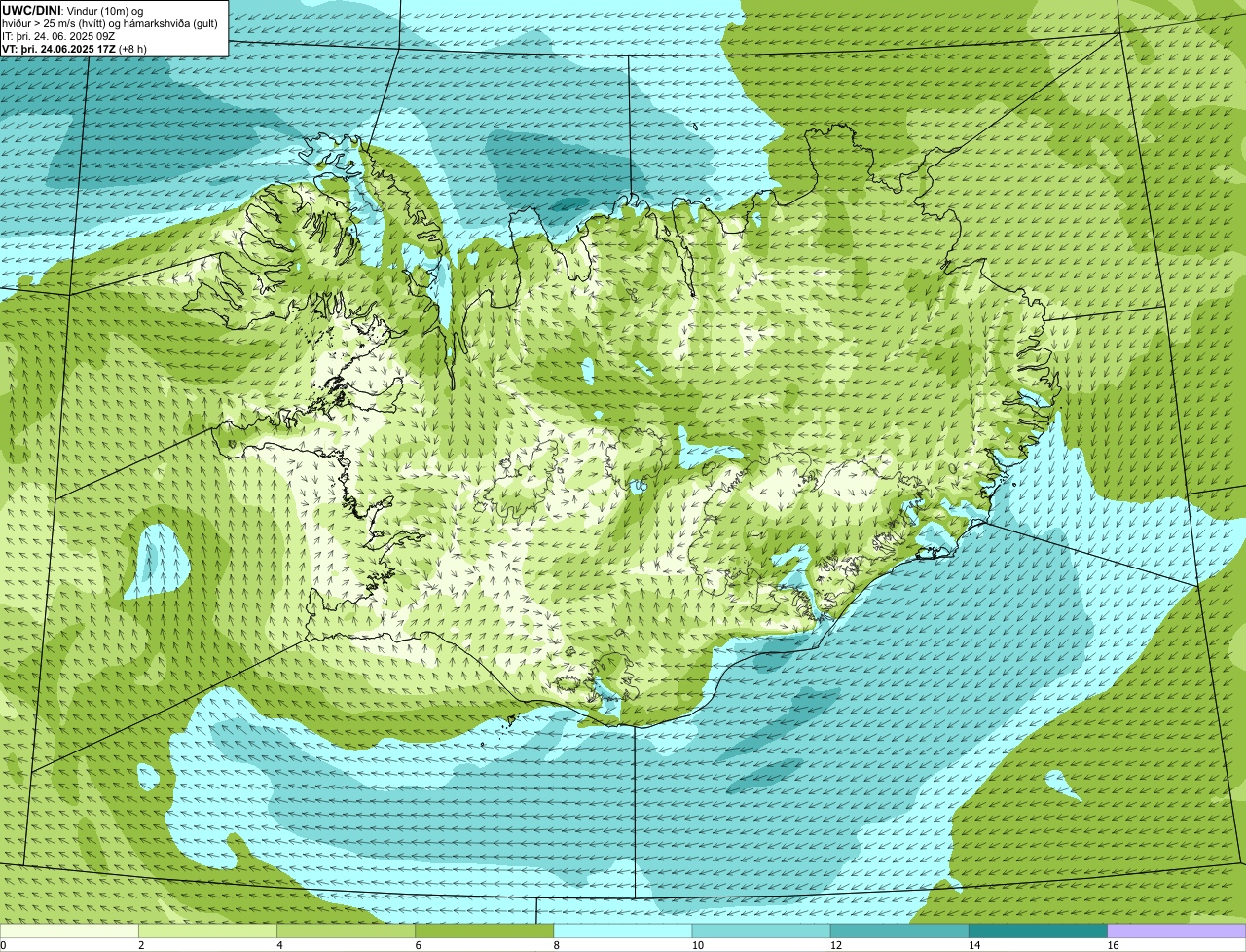
Task: Click the light green 2–4 m/s legend swatch
Action: click(207, 932)
